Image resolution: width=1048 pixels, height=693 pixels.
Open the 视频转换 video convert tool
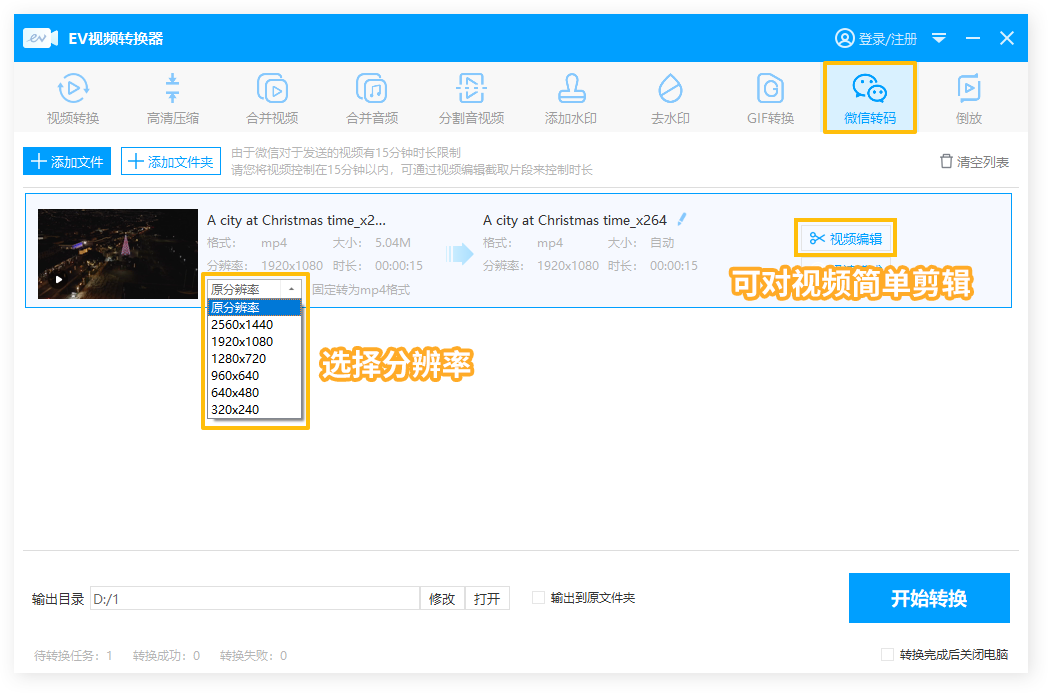point(73,98)
